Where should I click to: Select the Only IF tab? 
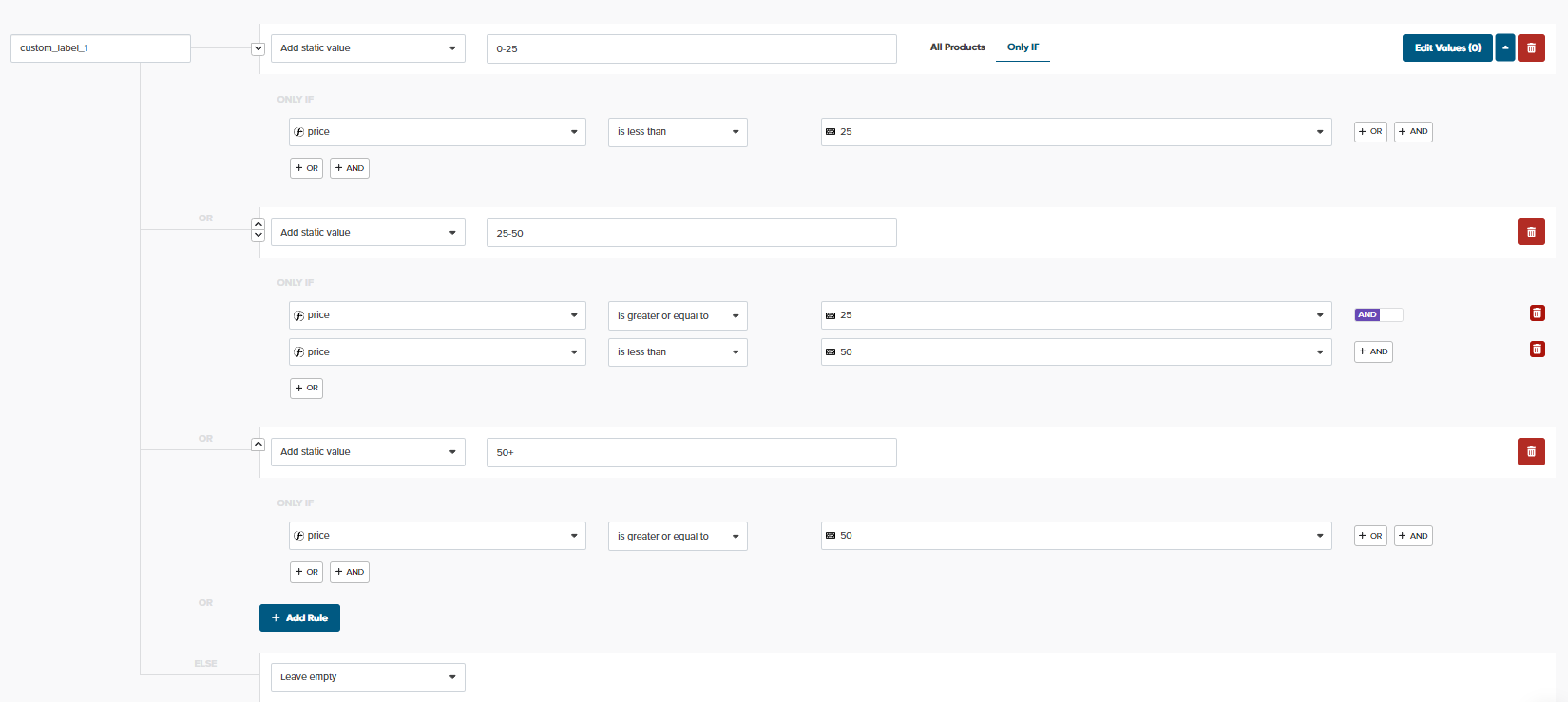tap(1023, 47)
